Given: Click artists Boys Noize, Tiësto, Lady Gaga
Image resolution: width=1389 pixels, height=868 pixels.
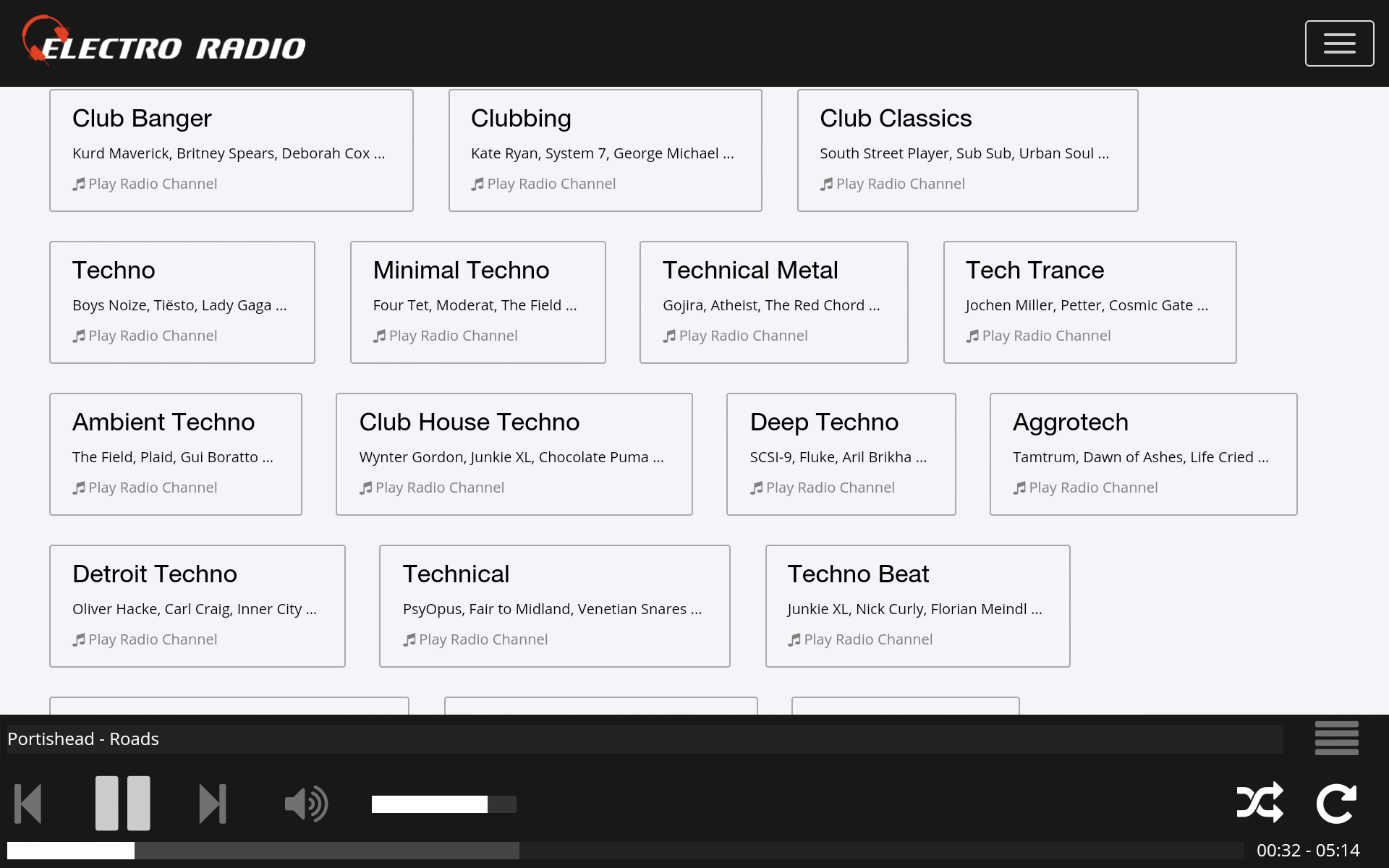Looking at the screenshot, I should point(179,305).
